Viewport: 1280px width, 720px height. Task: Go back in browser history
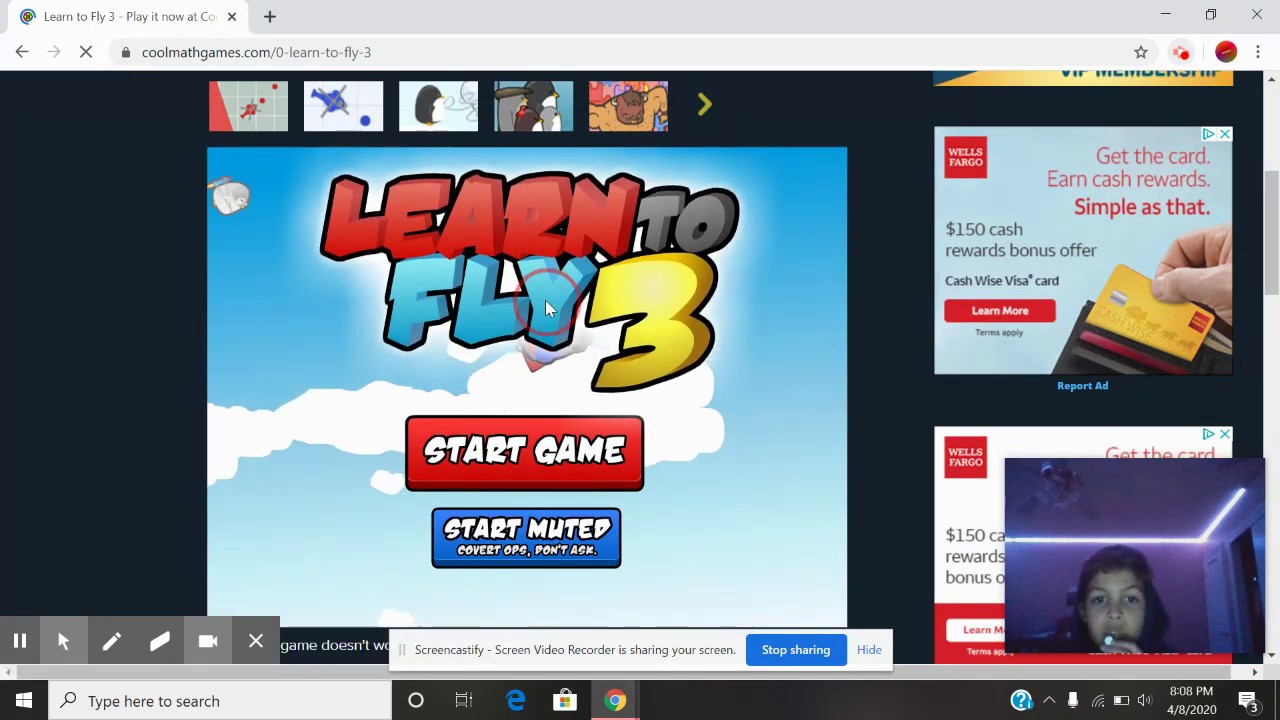tap(22, 52)
